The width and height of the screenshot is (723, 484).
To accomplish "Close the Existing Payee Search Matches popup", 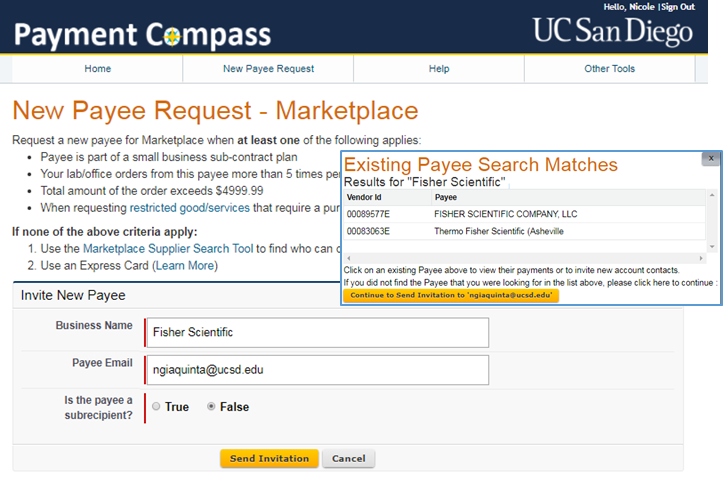I will pos(711,158).
